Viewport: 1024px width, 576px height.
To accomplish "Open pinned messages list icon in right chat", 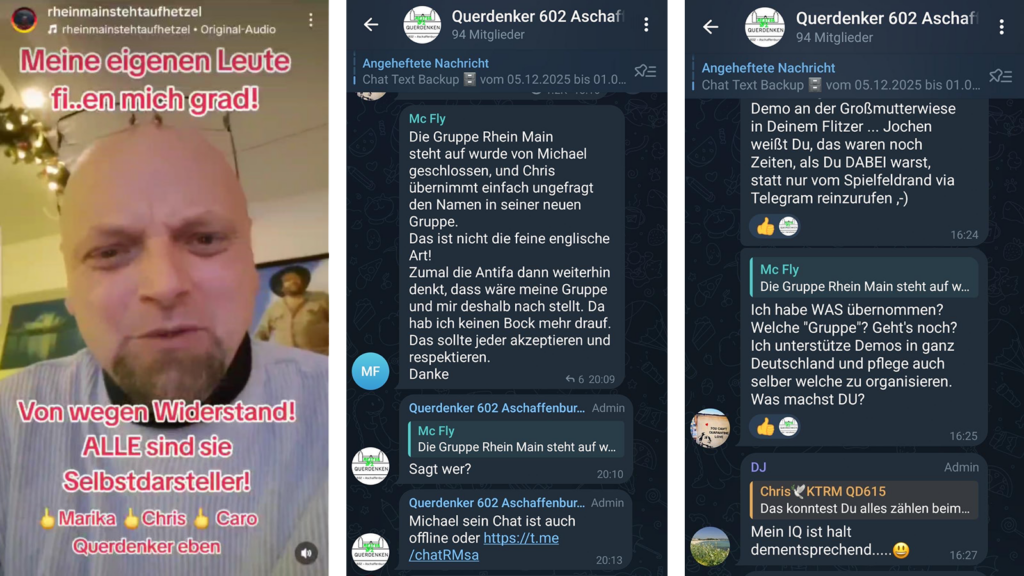I will (x=1000, y=76).
